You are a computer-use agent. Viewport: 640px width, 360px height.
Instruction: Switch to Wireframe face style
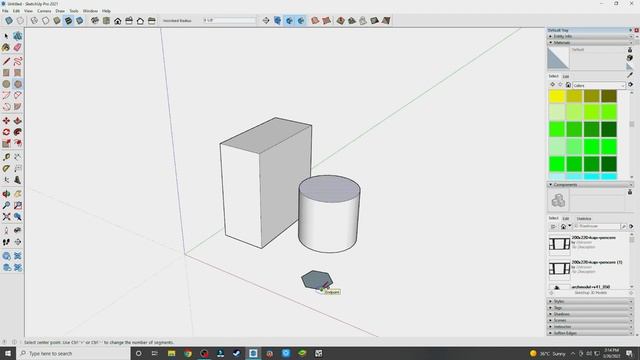(x=34, y=20)
